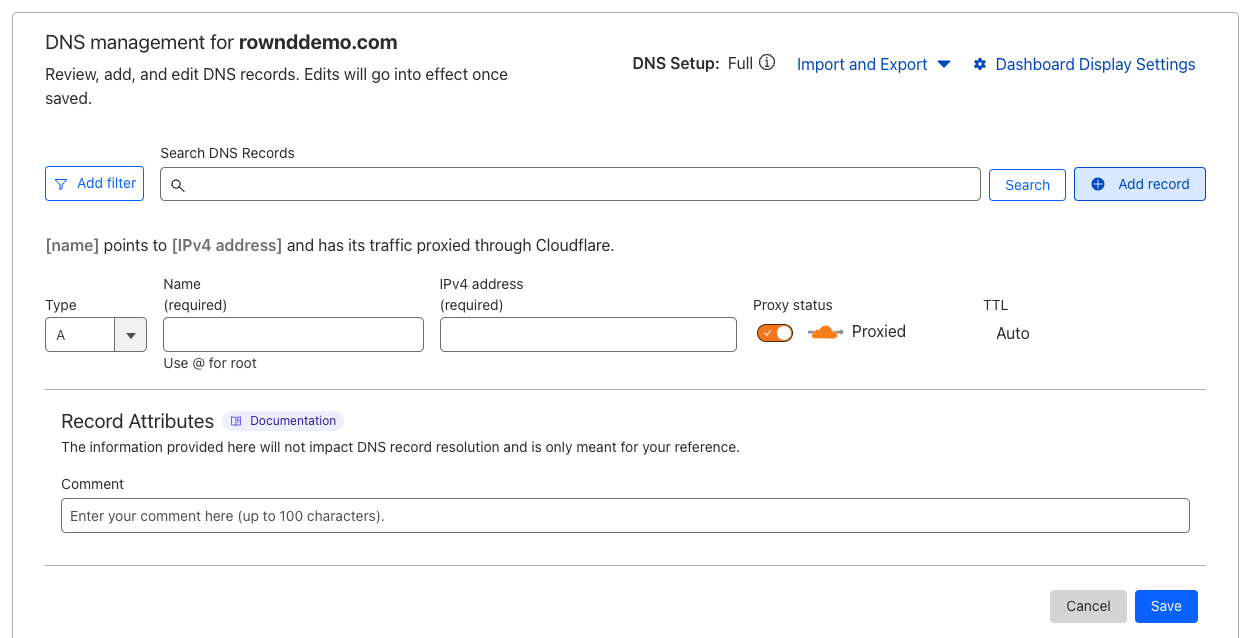Save the new DNS record

pyautogui.click(x=1166, y=606)
